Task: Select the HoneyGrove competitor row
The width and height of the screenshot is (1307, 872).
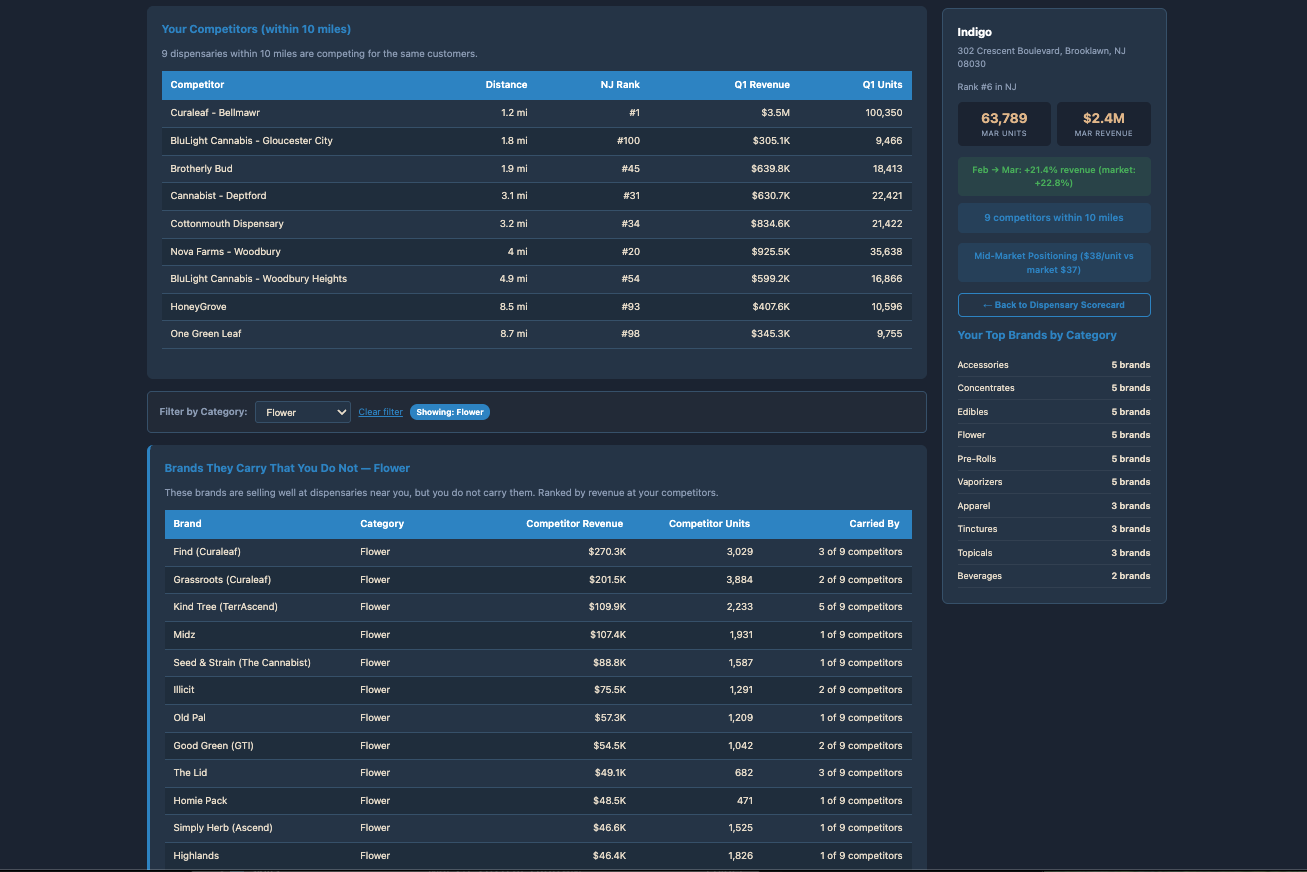Action: (537, 307)
